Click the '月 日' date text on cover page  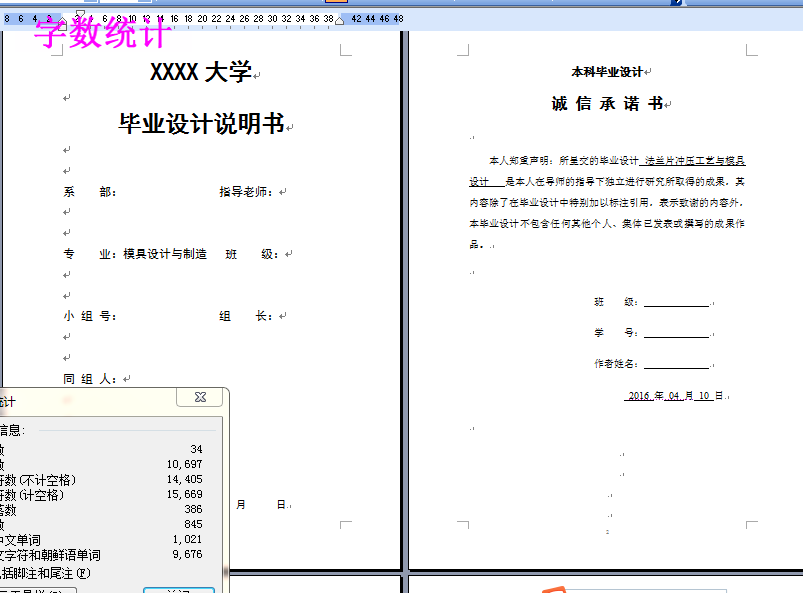tap(261, 505)
